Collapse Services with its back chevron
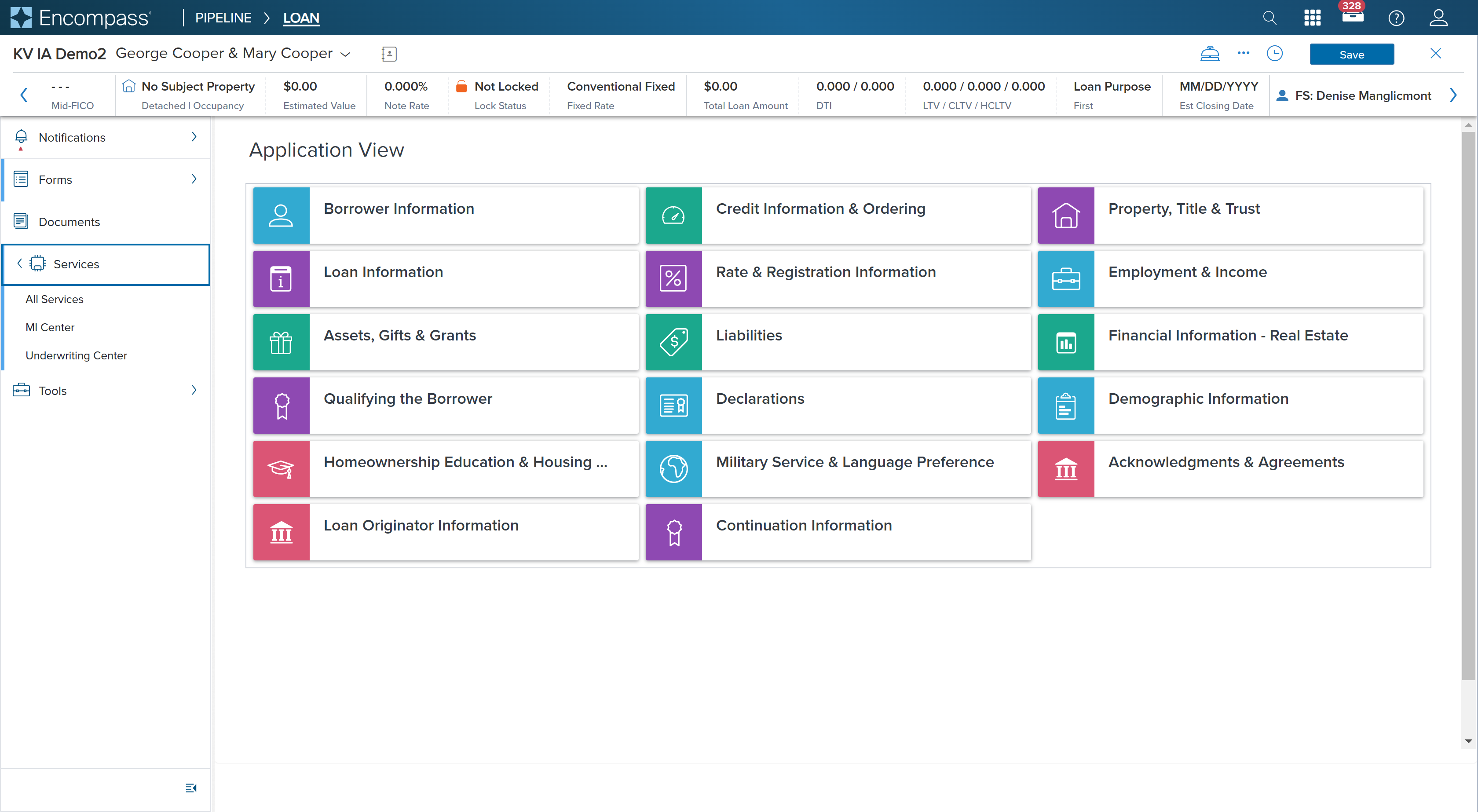The width and height of the screenshot is (1478, 812). coord(19,263)
